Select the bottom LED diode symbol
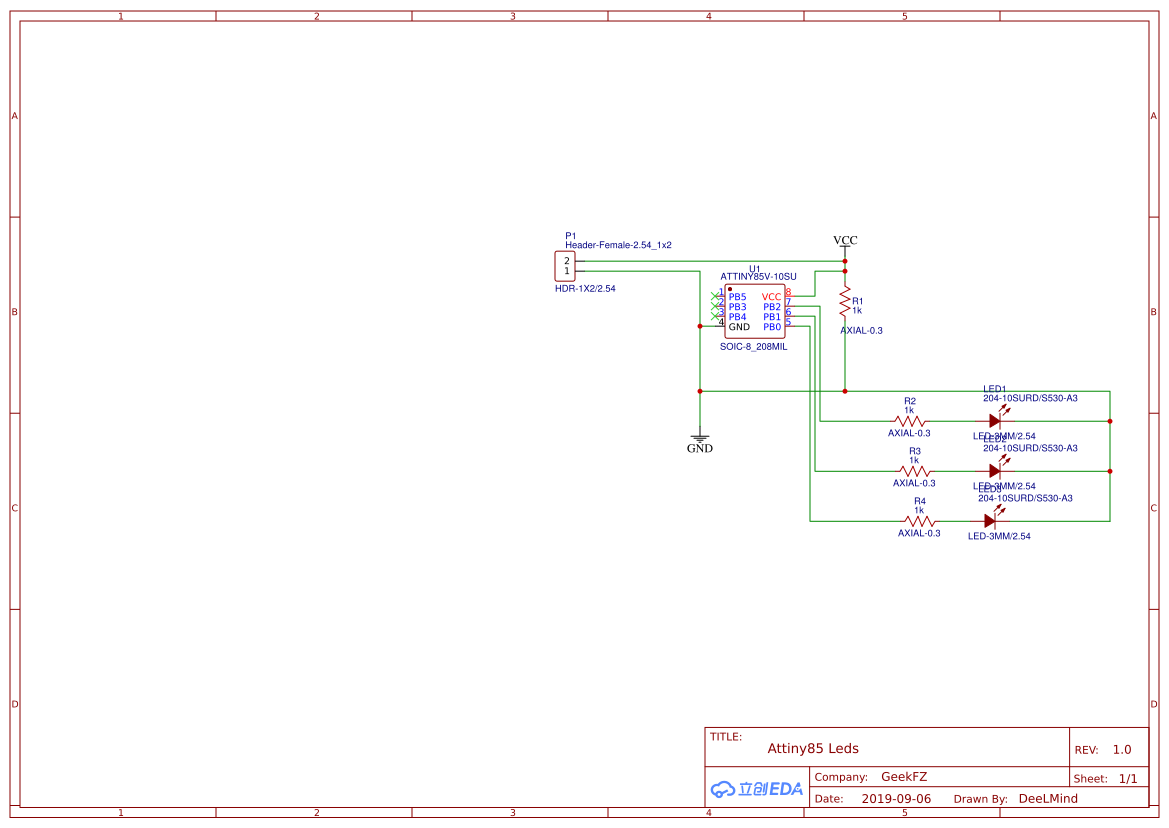The height and width of the screenshot is (828, 1169). point(990,521)
